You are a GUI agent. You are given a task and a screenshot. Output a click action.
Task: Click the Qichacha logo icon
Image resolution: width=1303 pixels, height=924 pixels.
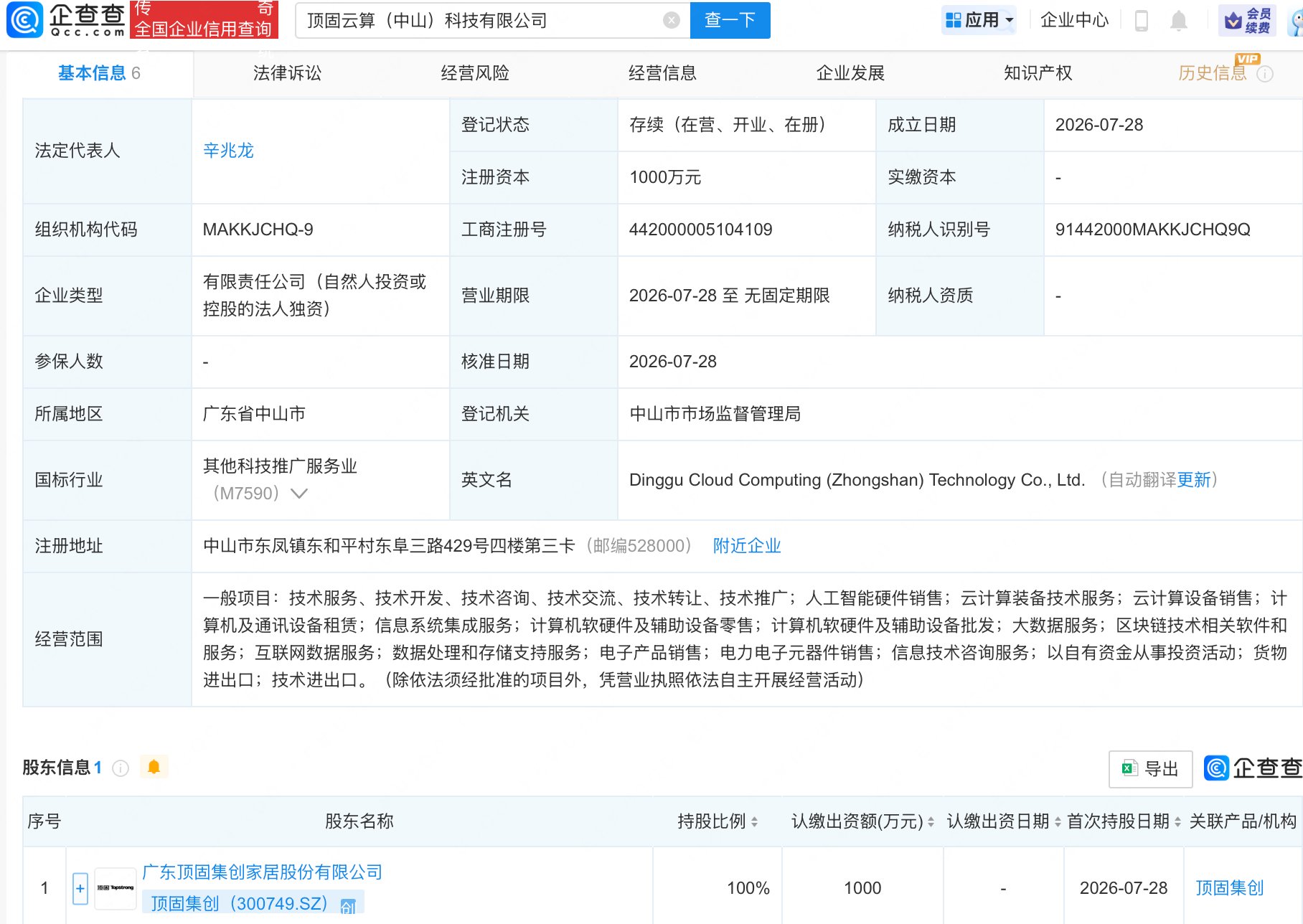coord(24,19)
